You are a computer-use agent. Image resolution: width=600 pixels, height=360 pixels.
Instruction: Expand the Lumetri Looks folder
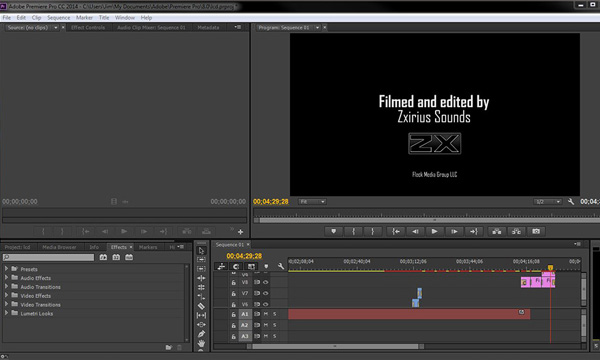point(6,313)
